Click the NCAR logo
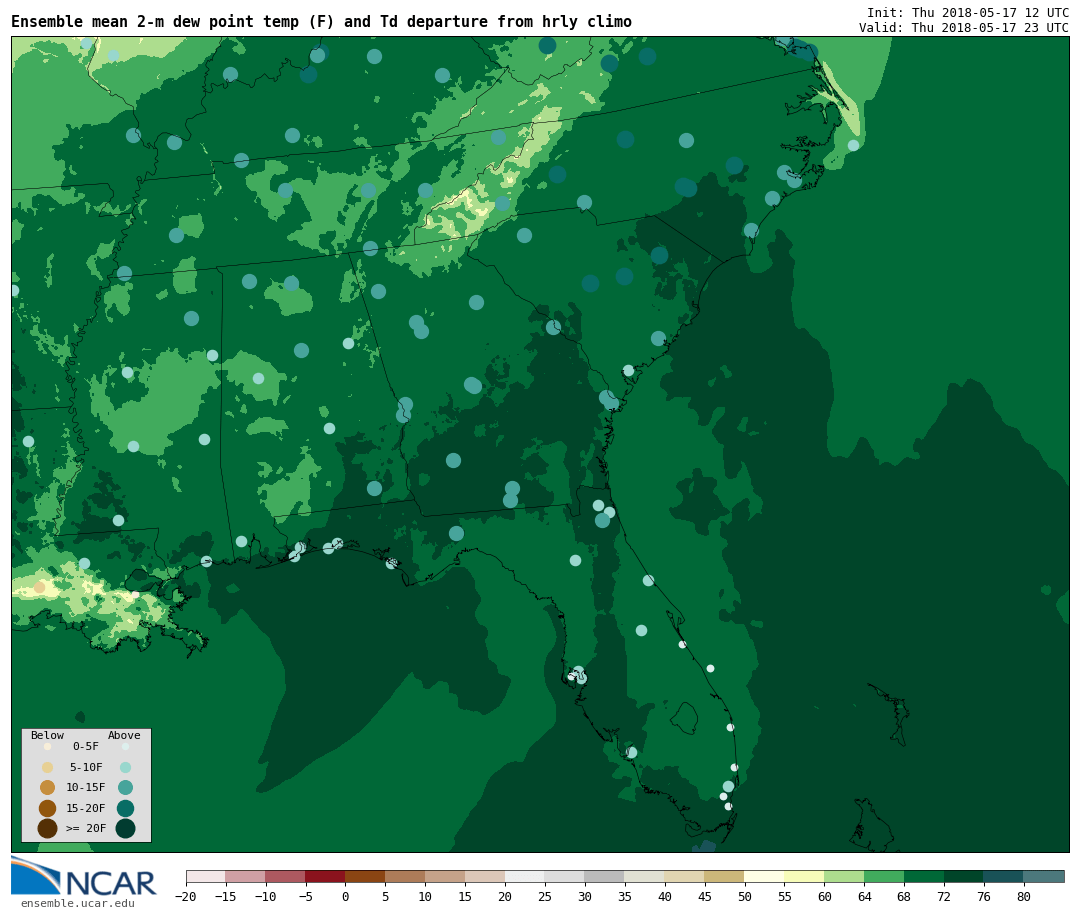 (83, 876)
